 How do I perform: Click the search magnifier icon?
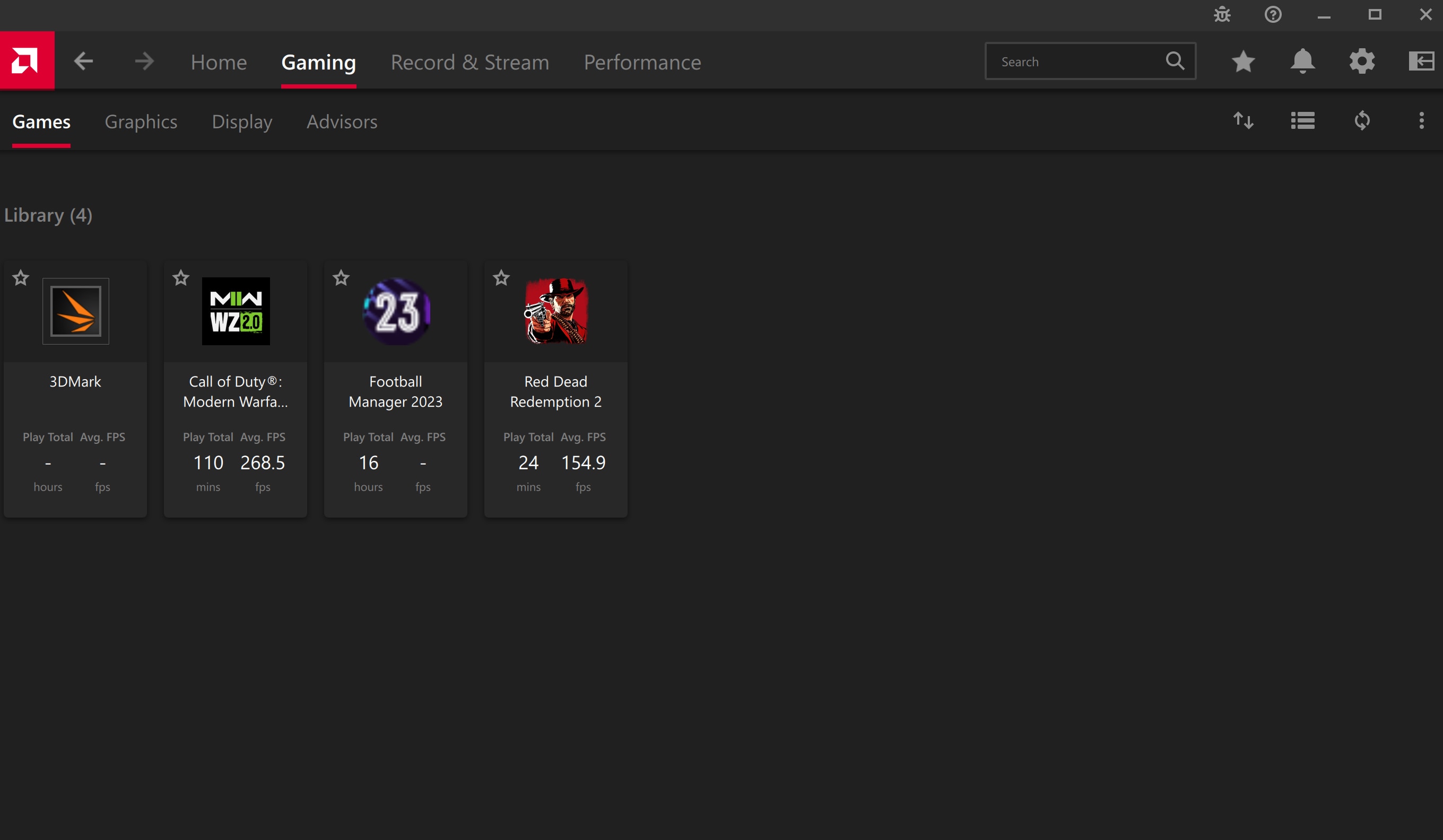coord(1175,60)
